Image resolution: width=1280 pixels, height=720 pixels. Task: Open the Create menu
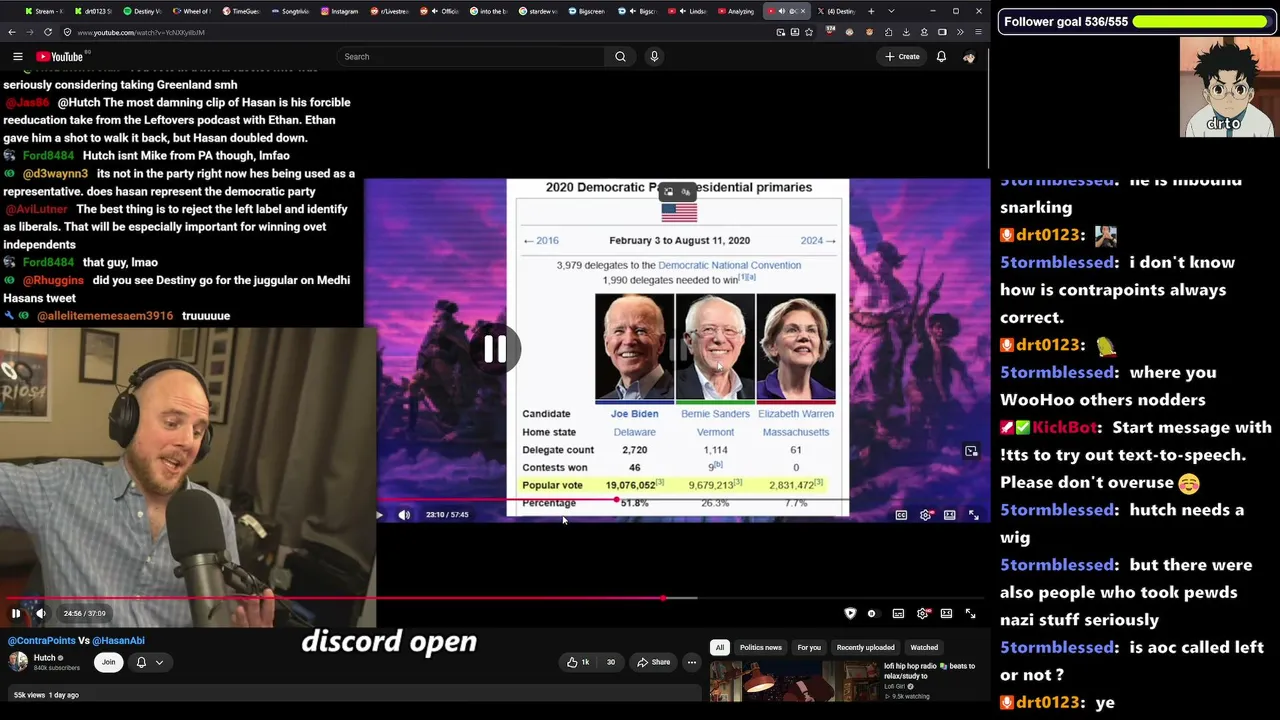pyautogui.click(x=902, y=57)
